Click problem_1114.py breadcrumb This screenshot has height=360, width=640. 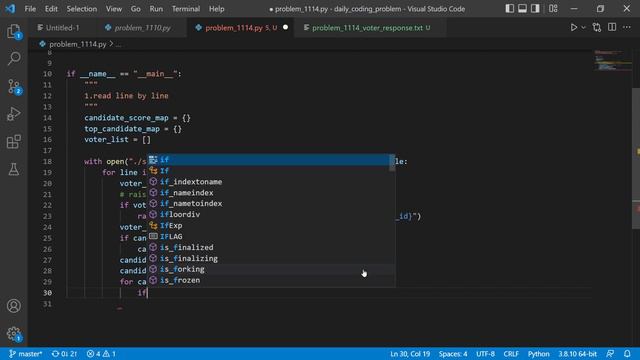78,44
